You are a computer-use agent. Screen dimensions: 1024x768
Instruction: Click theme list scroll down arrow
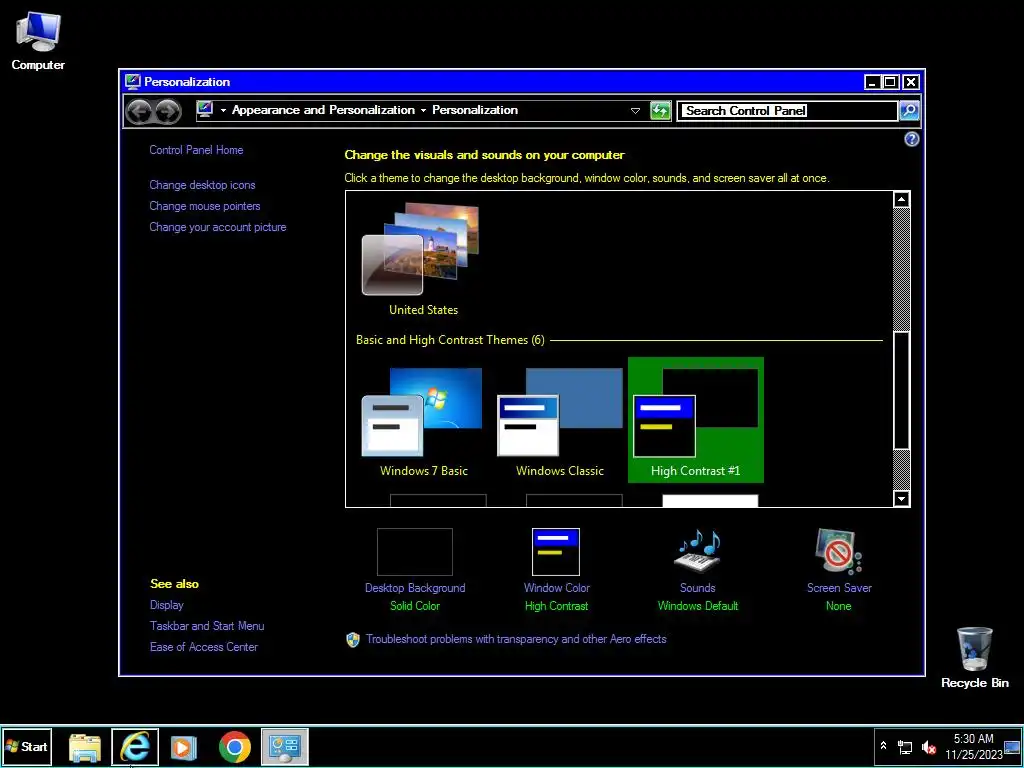[x=901, y=499]
